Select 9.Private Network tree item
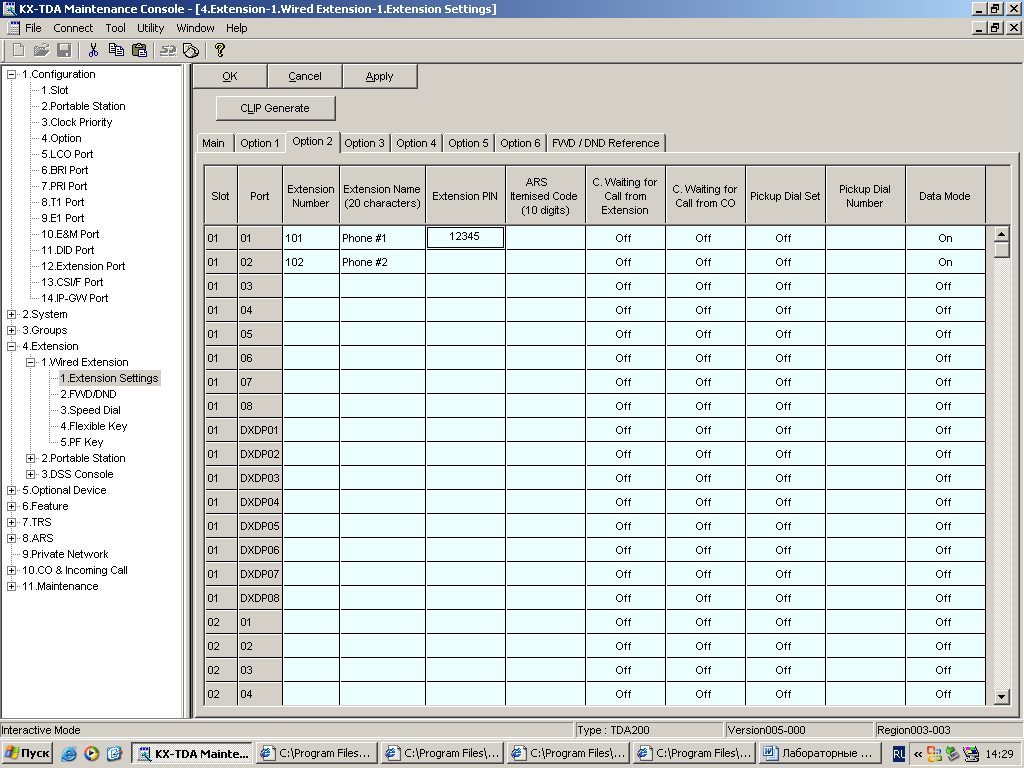The width and height of the screenshot is (1024, 768). pos(65,554)
